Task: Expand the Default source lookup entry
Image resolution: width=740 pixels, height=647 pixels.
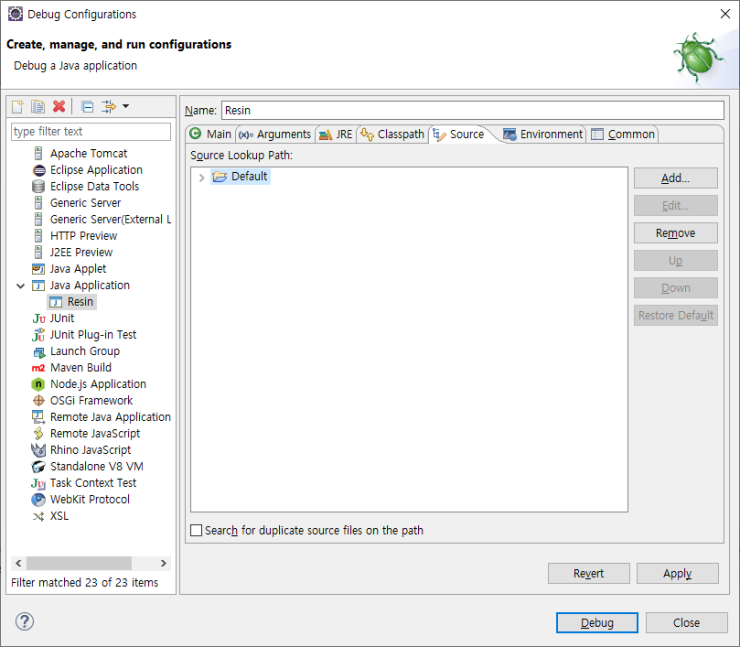Action: pos(201,177)
